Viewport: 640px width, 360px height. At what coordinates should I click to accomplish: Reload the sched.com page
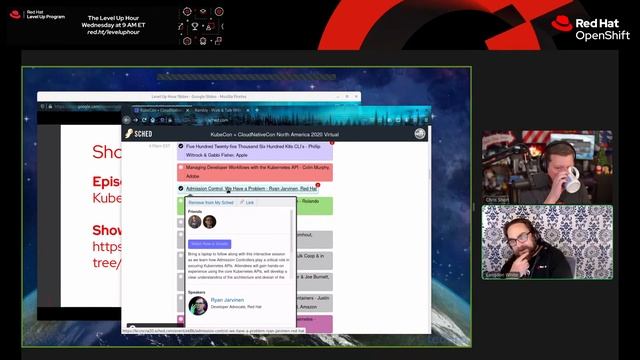tap(144, 120)
